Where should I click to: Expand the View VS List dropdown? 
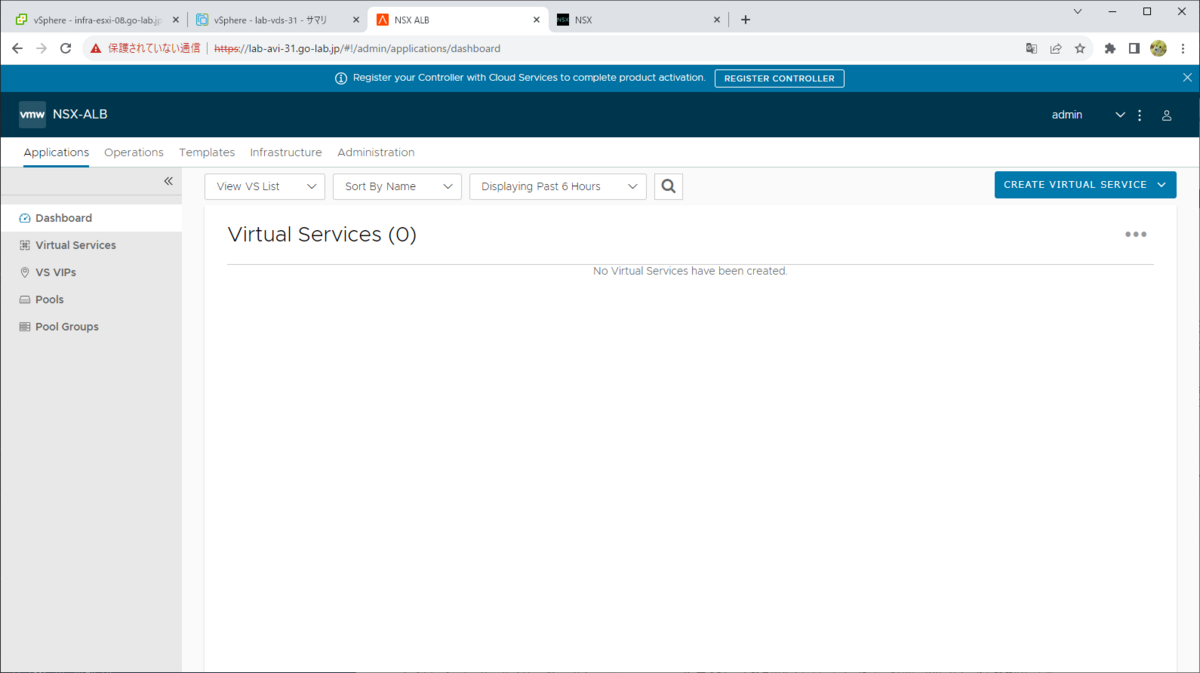[265, 186]
